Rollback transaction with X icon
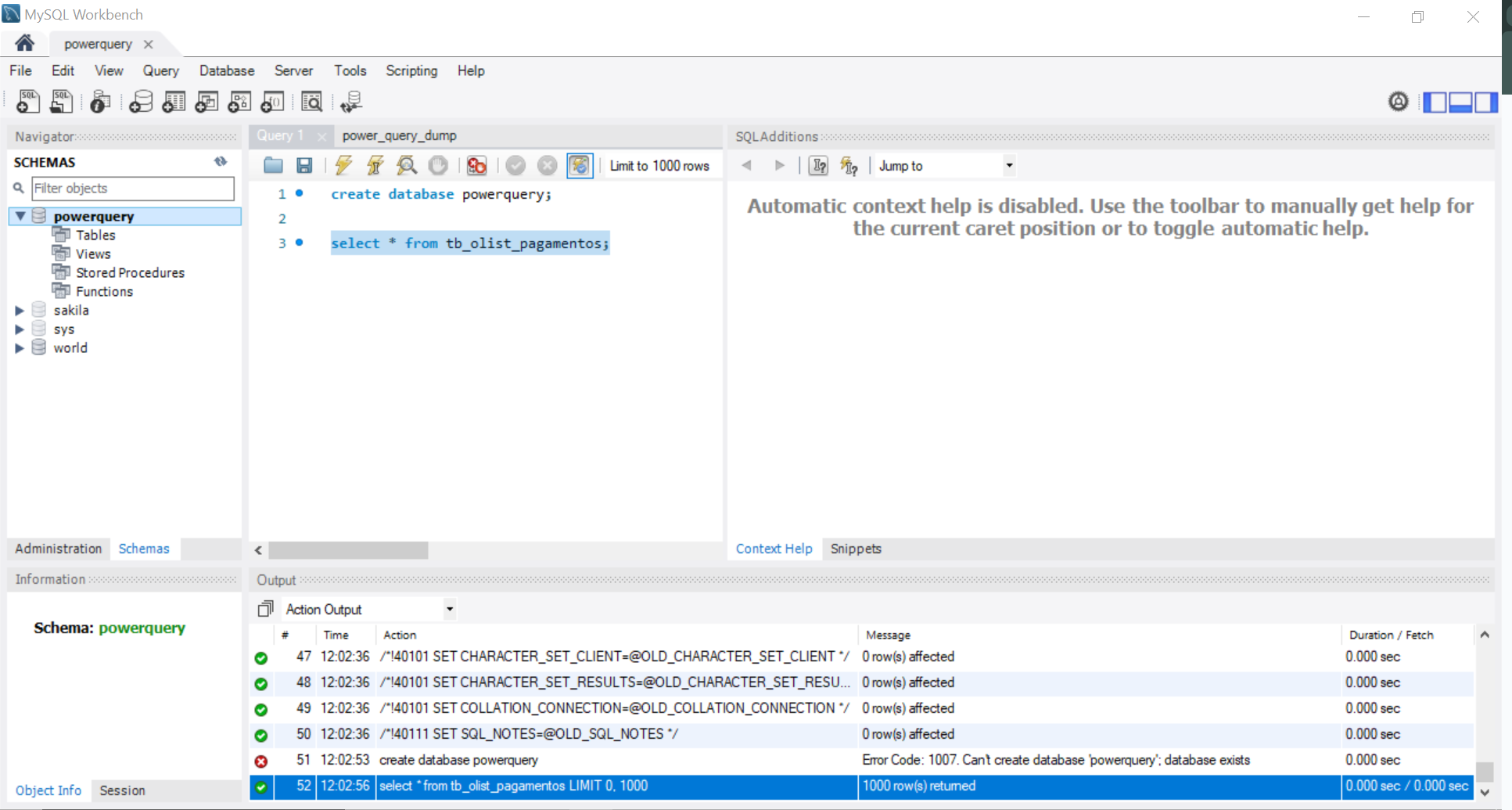1512x810 pixels. point(548,165)
